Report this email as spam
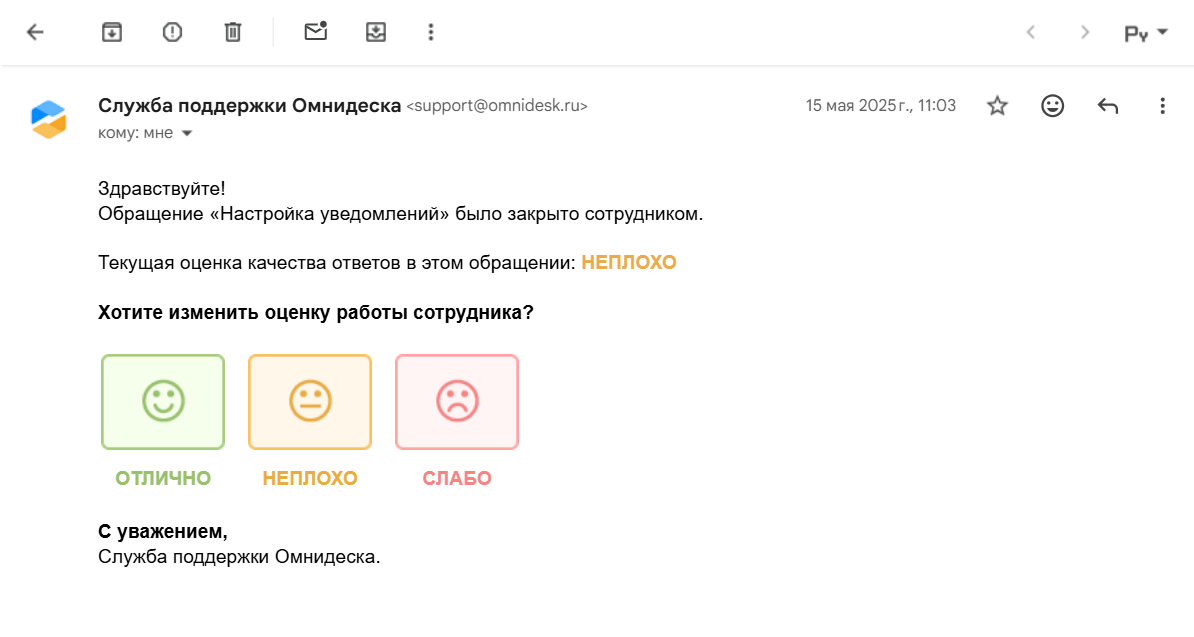 pyautogui.click(x=172, y=32)
